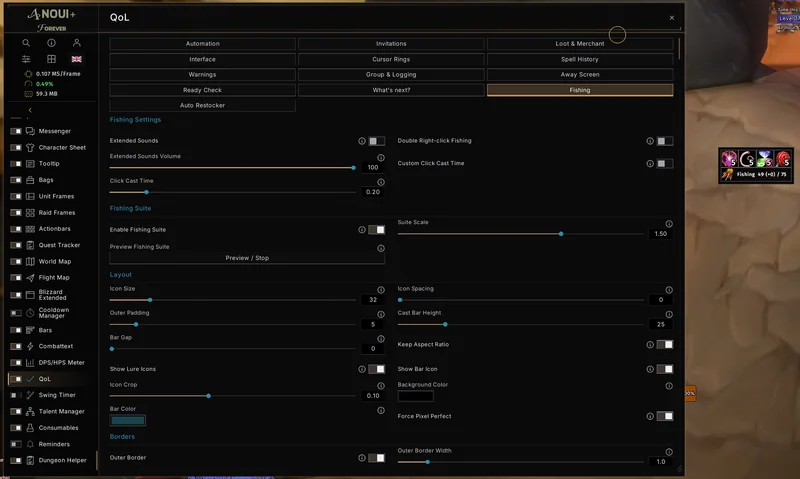
Task: Open the Invitations tab
Action: (391, 44)
